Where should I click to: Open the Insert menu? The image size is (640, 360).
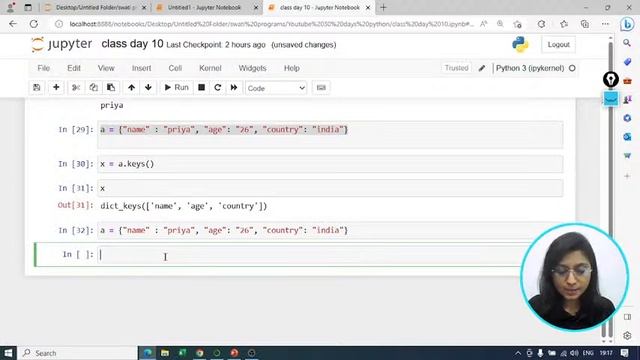[x=142, y=68]
